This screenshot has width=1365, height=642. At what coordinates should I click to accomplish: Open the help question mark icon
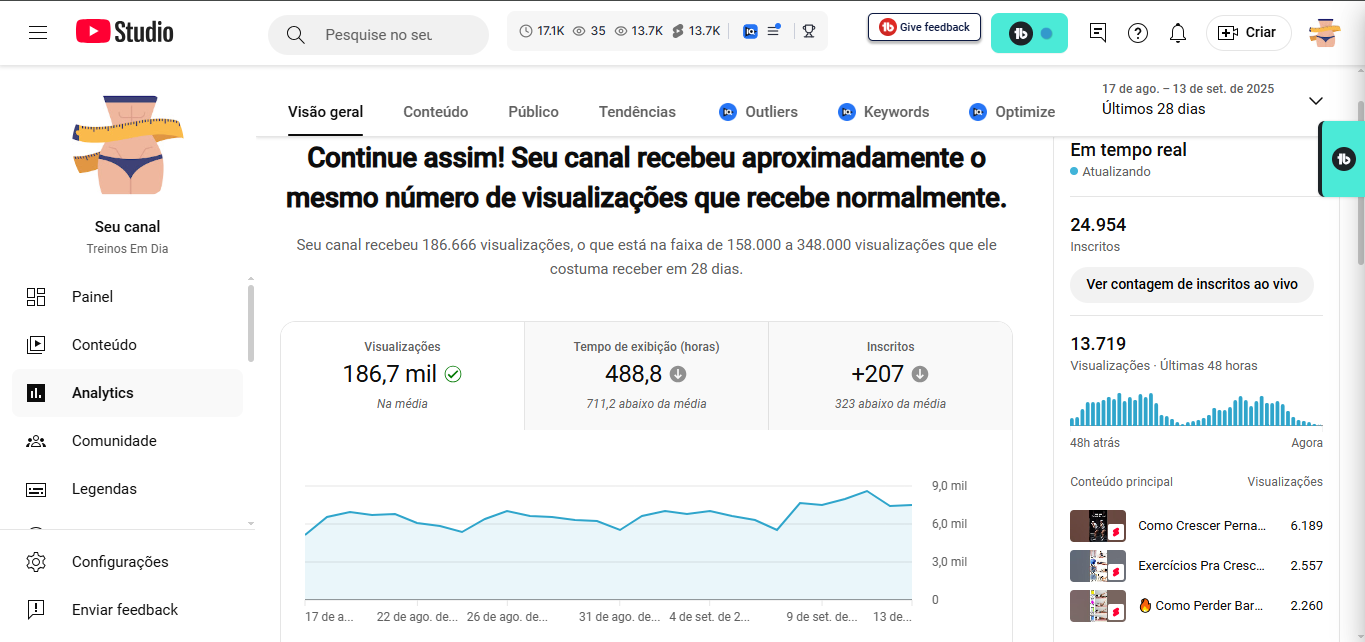(1138, 33)
